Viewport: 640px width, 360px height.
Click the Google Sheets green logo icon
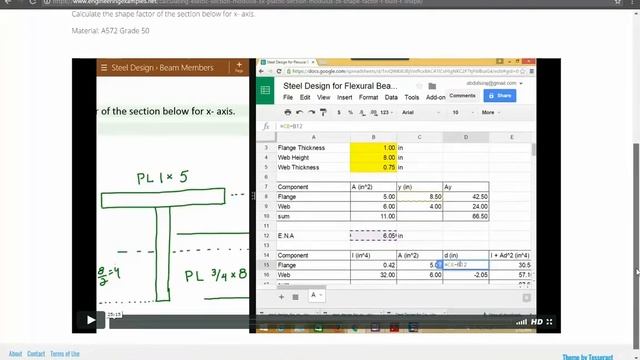click(x=265, y=90)
